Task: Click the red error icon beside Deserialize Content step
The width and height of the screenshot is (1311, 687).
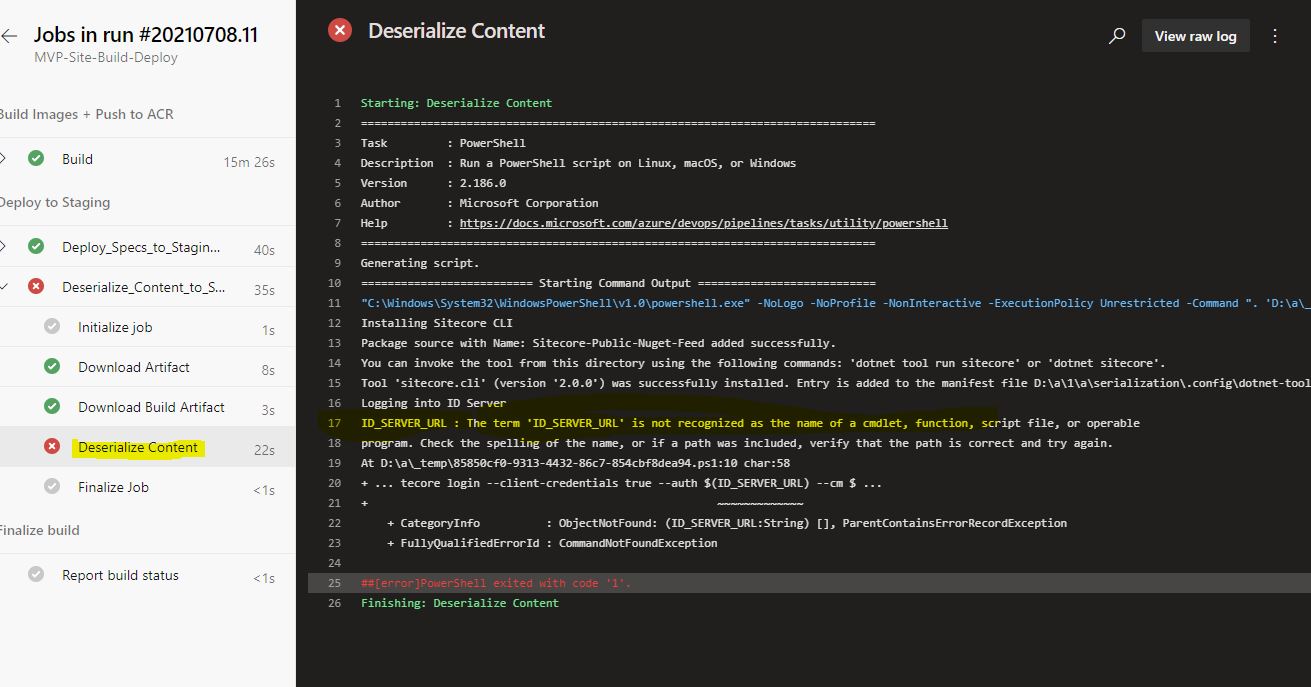Action: coord(51,447)
